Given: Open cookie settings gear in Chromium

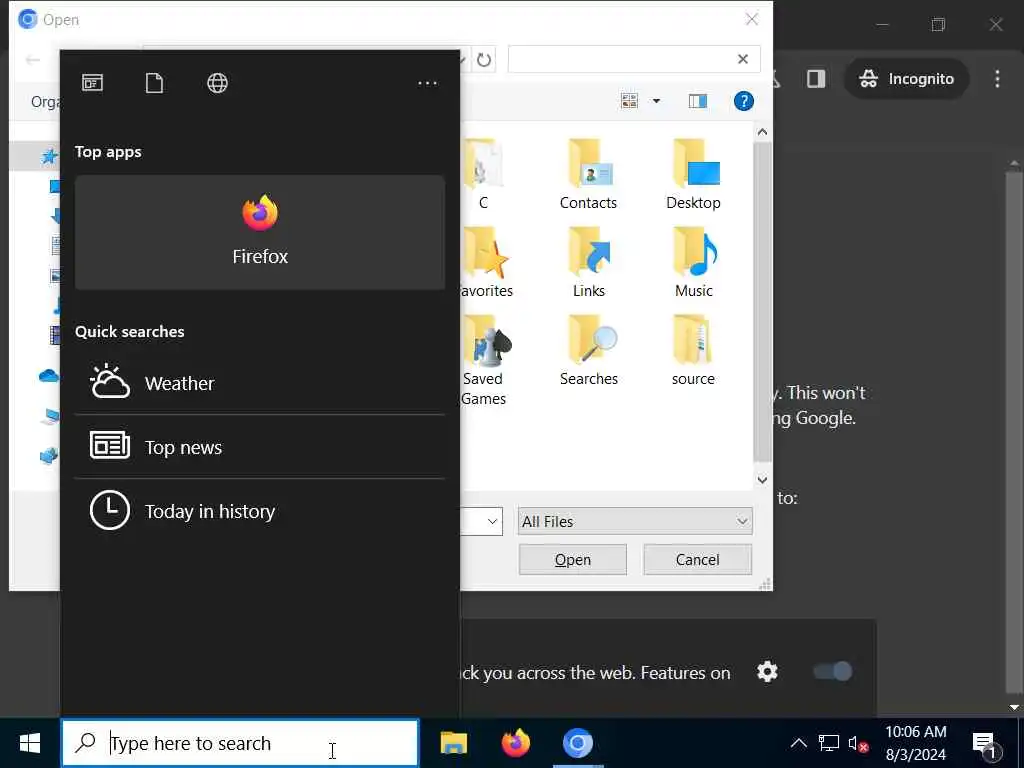Looking at the screenshot, I should click(767, 671).
